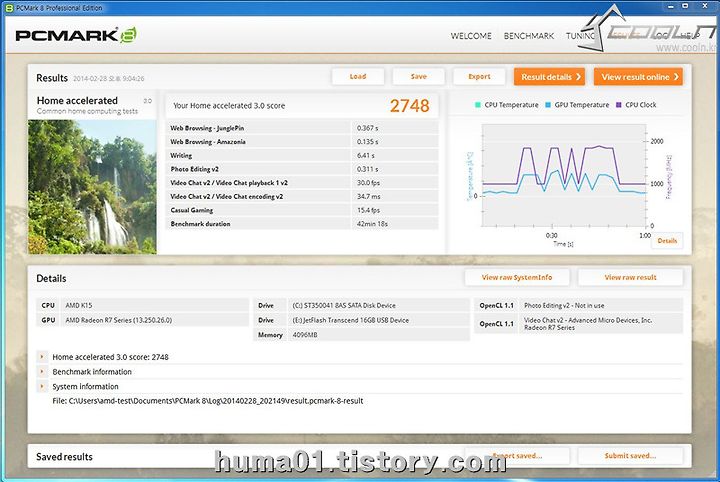The height and width of the screenshot is (482, 720).
Task: Click the waterfall benchmark thumbnail
Action: (x=92, y=187)
